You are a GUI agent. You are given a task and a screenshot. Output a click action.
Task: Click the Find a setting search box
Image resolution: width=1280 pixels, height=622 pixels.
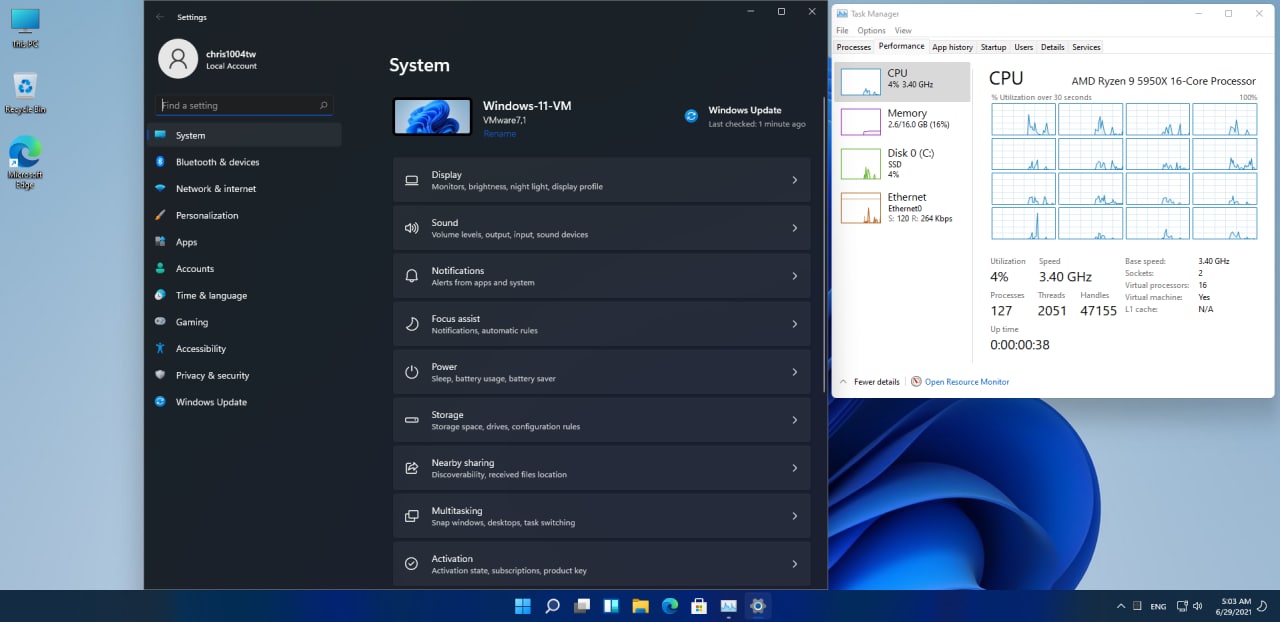pyautogui.click(x=244, y=105)
